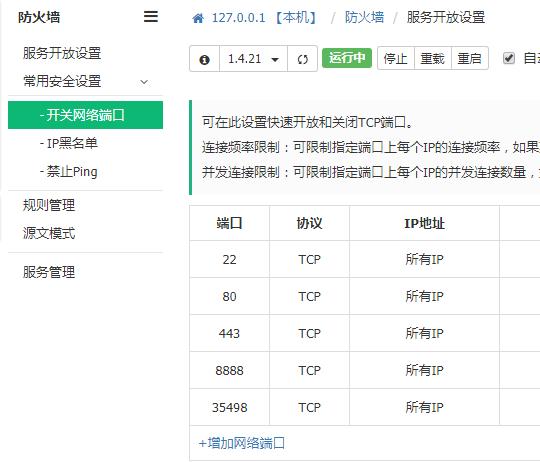This screenshot has height=462, width=540.
Task: Click port 35498 cell
Action: [x=229, y=408]
